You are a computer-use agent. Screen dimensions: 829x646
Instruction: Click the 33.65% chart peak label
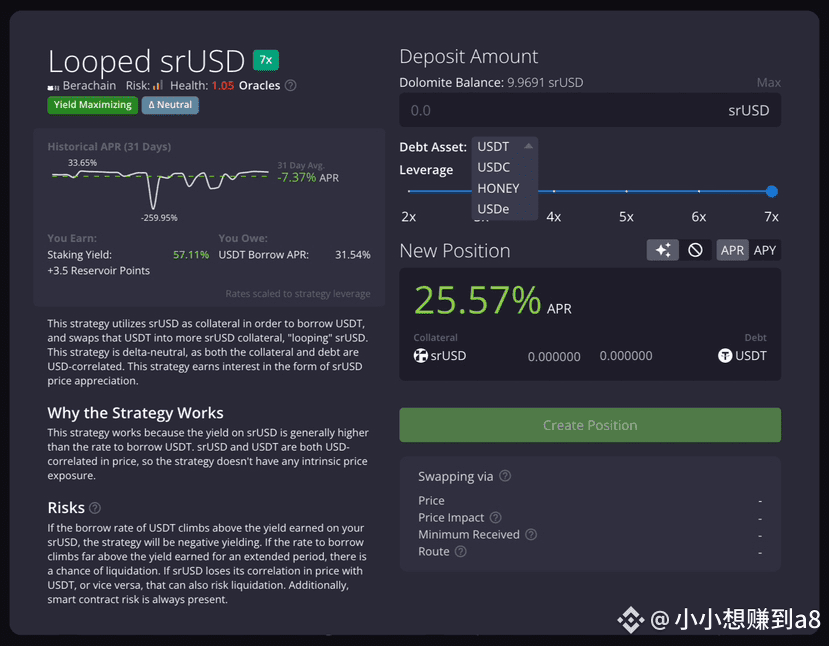(82, 162)
